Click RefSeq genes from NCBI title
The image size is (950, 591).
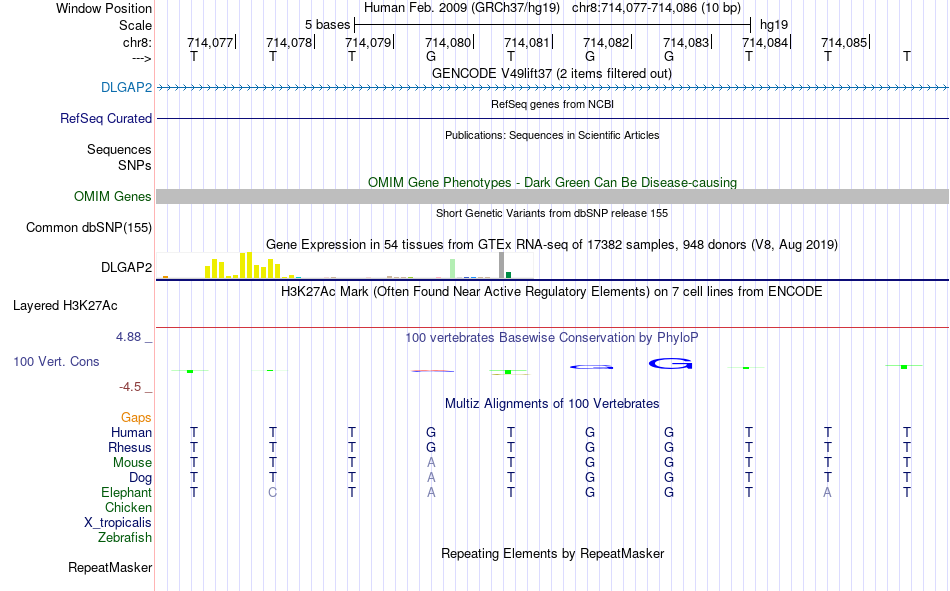click(x=552, y=104)
